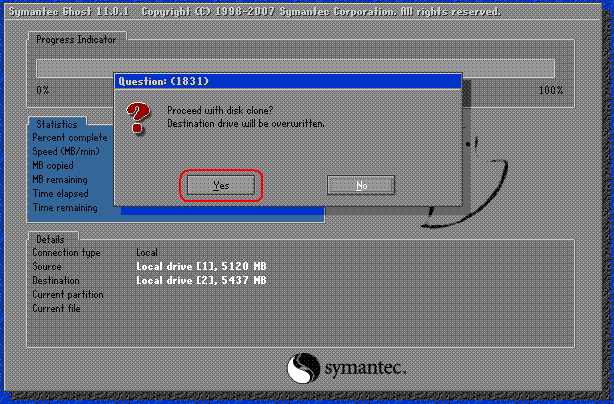This screenshot has width=614, height=404.
Task: Click the 'MB copied' label
Action: [x=53, y=166]
